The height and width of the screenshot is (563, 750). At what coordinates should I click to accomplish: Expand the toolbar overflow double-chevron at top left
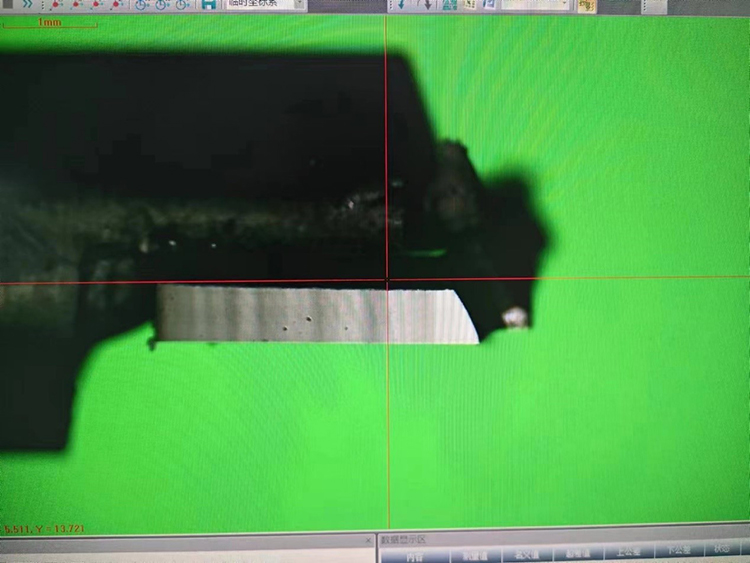coord(26,4)
